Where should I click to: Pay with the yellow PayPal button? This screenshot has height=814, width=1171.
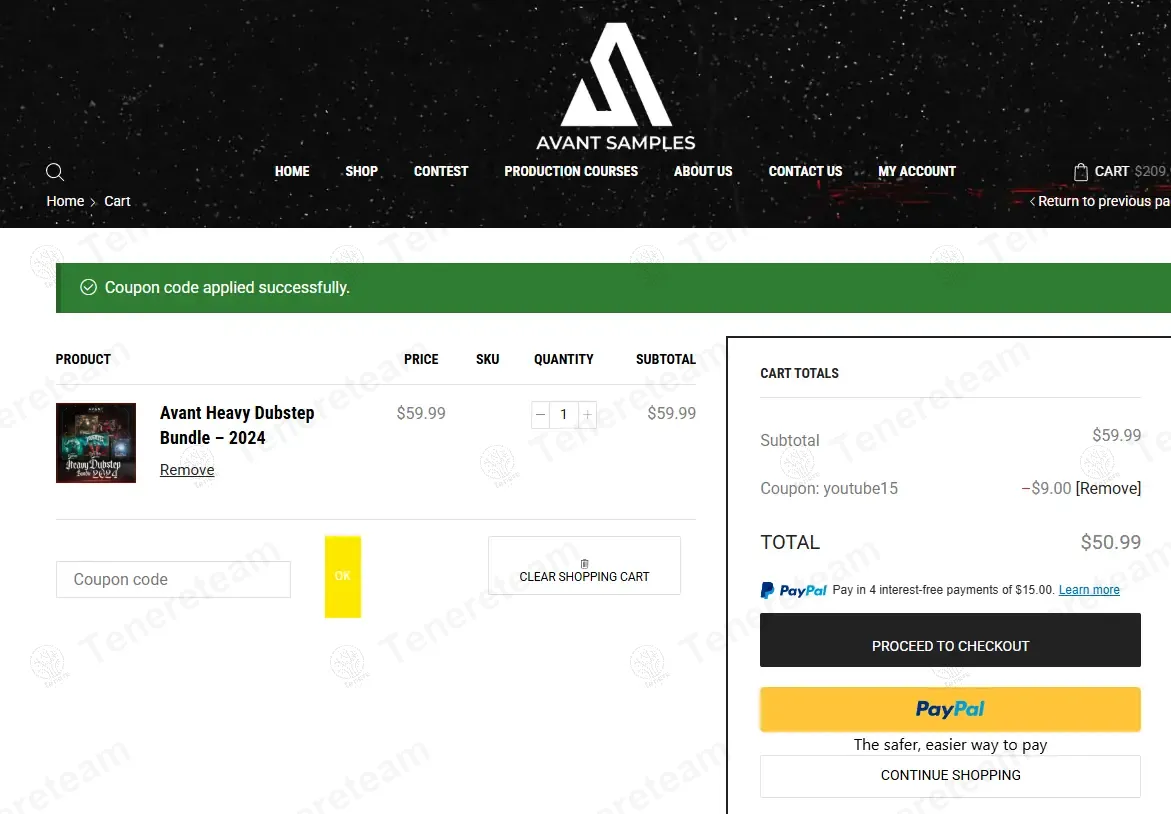click(950, 709)
